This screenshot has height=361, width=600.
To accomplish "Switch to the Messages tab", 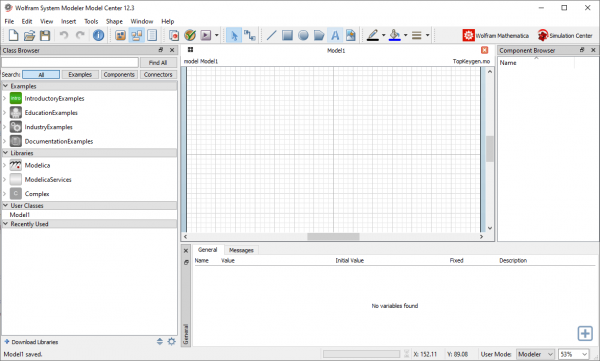I will pos(241,250).
